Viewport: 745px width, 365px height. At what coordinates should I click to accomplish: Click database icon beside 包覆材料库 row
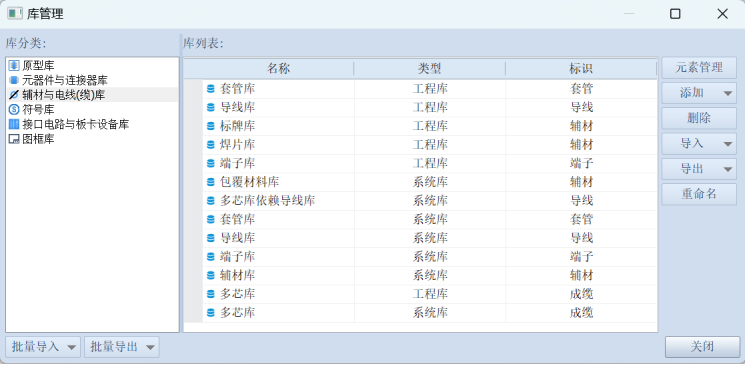(x=211, y=182)
